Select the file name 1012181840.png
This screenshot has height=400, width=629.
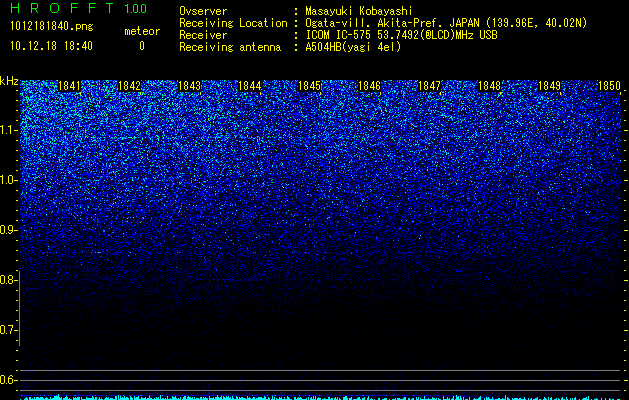tap(52, 27)
